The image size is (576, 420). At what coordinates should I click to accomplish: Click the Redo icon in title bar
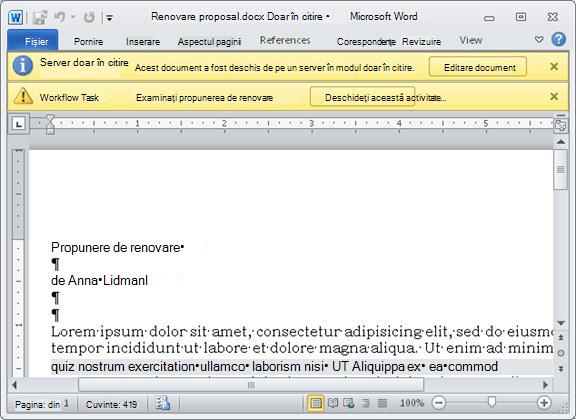click(89, 17)
